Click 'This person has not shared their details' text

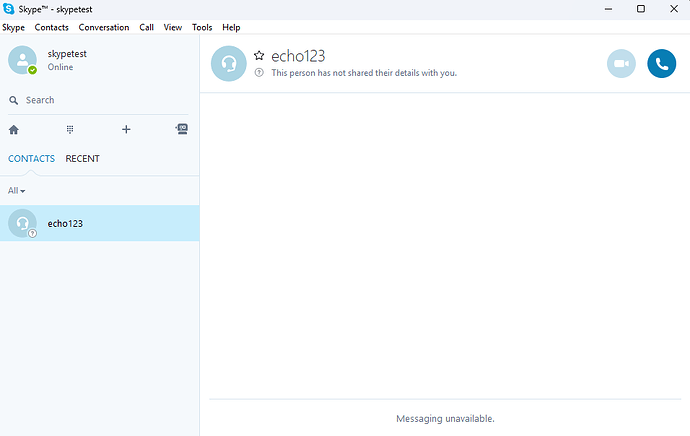point(364,73)
